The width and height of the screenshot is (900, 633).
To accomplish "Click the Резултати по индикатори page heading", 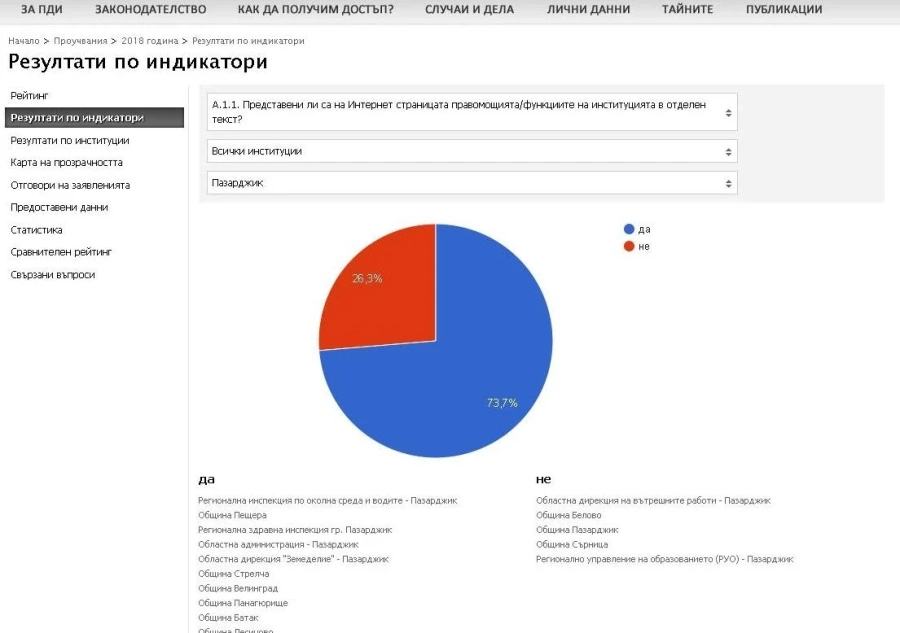I will [138, 61].
